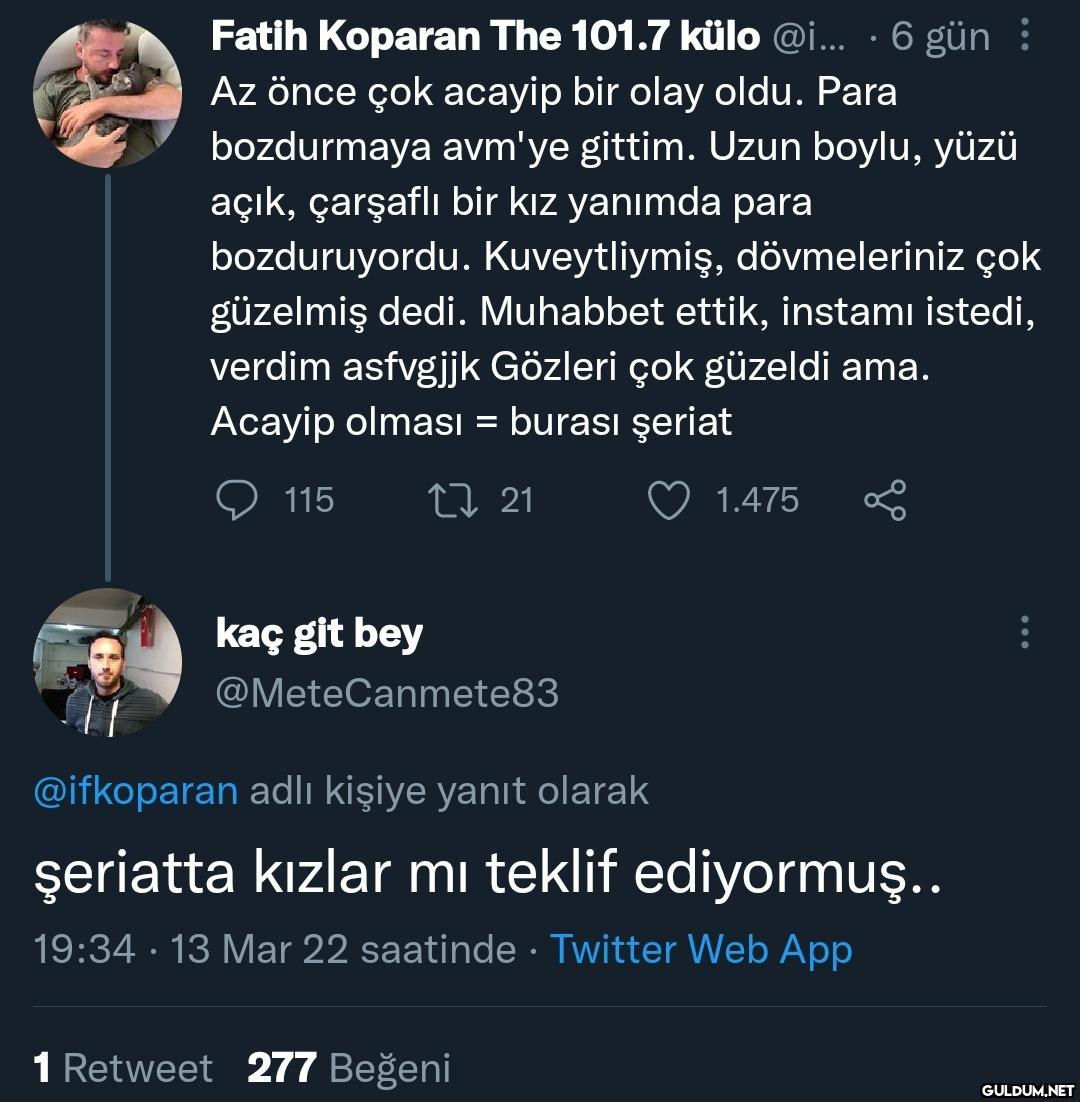The height and width of the screenshot is (1102, 1080).
Task: Click the Fatih Koparan The 101.7 külo name
Action: tap(485, 37)
